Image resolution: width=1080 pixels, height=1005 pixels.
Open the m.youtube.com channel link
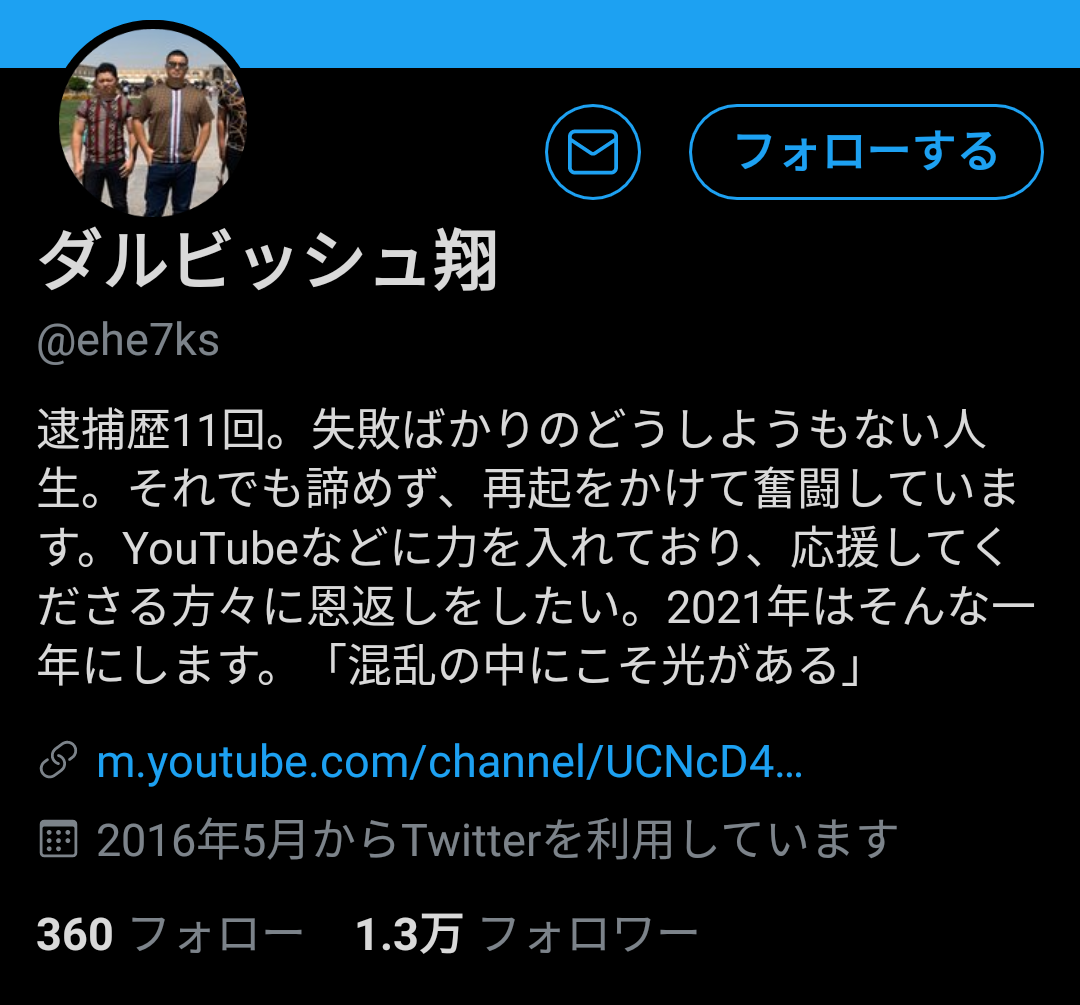tap(449, 762)
